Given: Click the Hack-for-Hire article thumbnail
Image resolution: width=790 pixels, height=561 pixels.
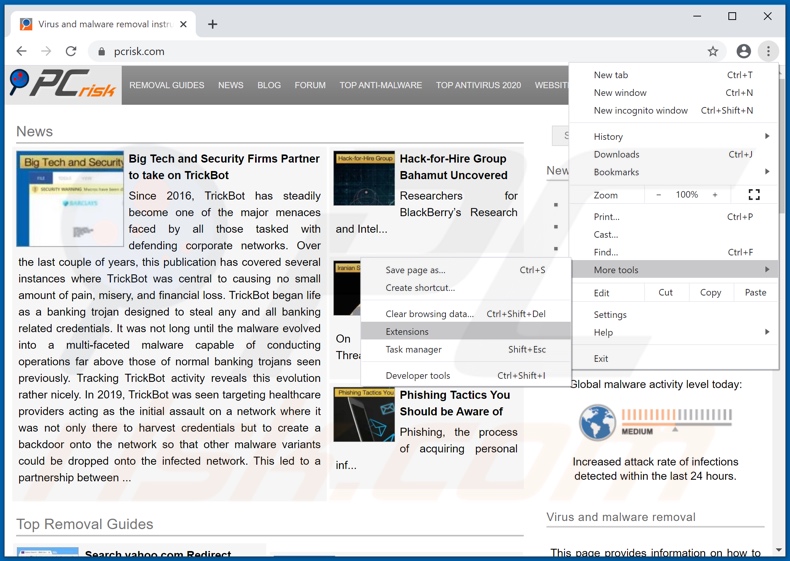Looking at the screenshot, I should point(364,178).
